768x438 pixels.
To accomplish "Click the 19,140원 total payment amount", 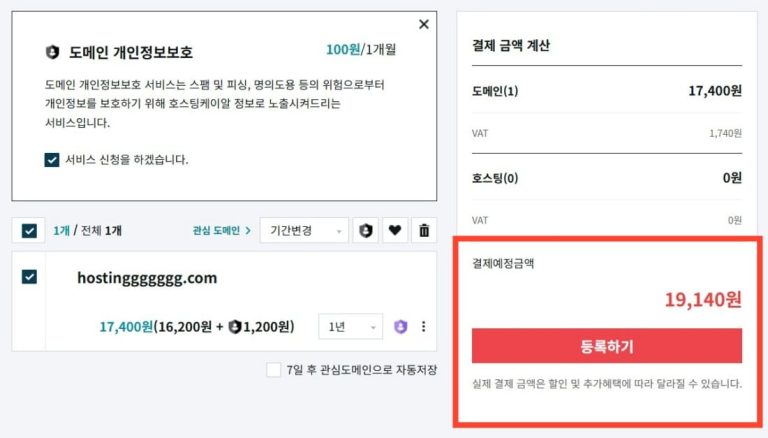I will click(x=702, y=299).
